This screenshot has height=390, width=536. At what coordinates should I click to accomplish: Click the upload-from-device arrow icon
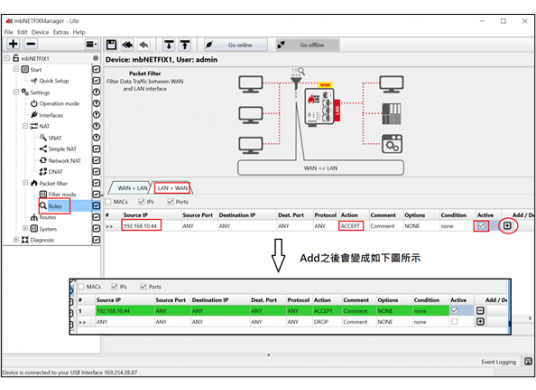coord(185,45)
